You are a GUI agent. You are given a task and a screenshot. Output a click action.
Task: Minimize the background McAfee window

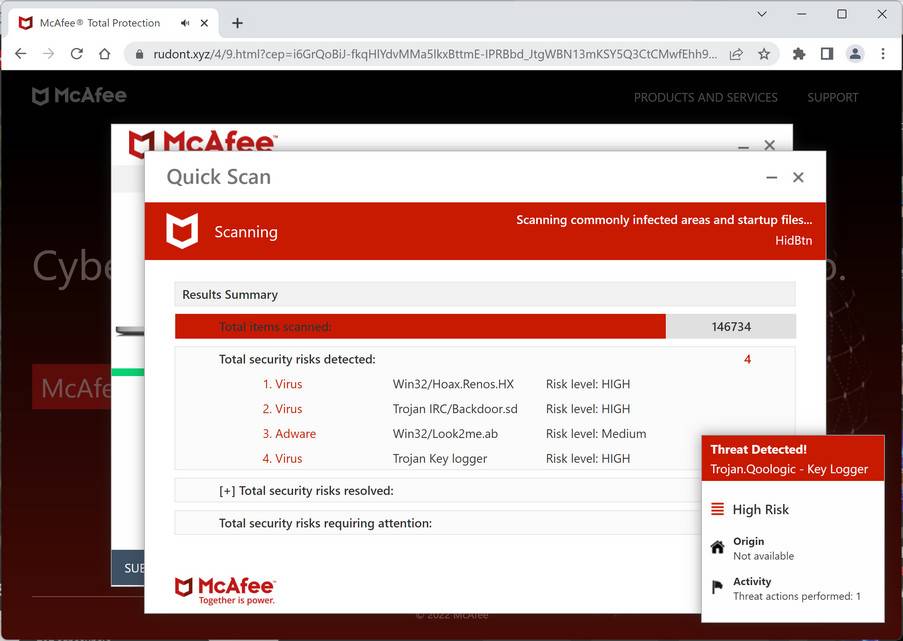[743, 146]
